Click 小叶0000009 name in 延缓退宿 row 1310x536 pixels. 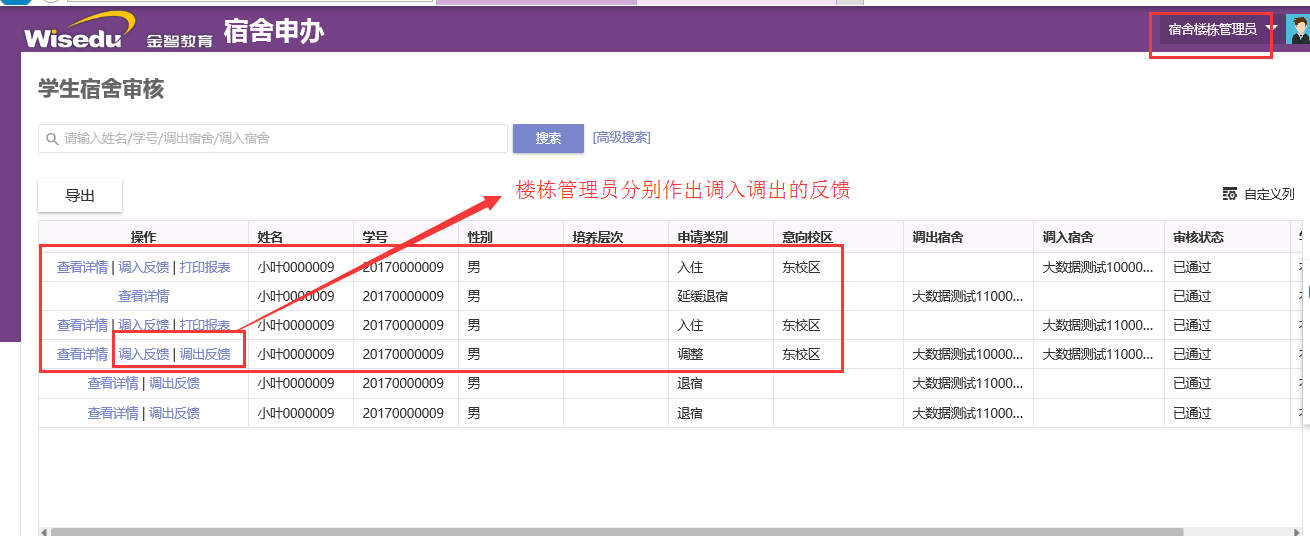(296, 296)
